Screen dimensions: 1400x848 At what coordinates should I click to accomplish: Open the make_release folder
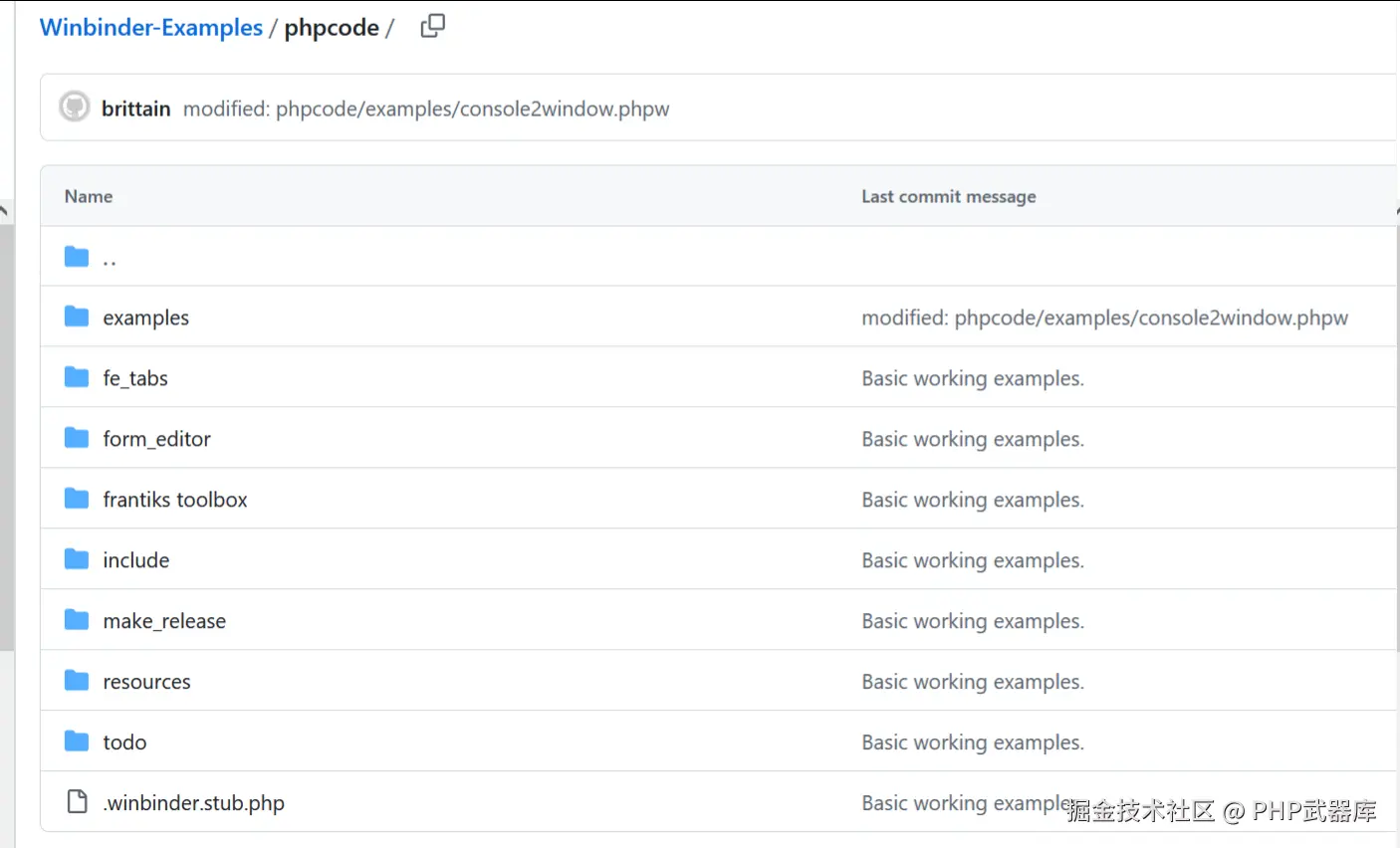[x=164, y=621]
